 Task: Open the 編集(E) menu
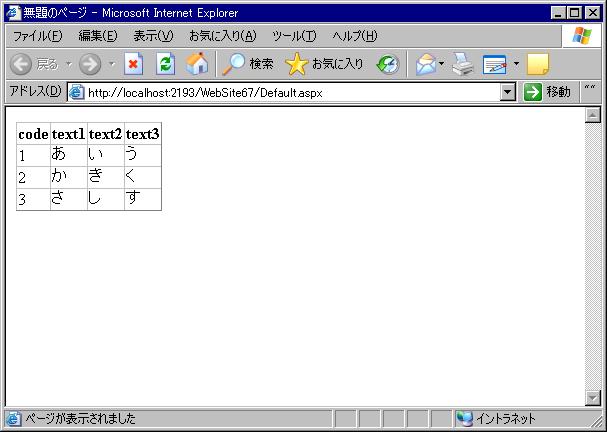(98, 36)
